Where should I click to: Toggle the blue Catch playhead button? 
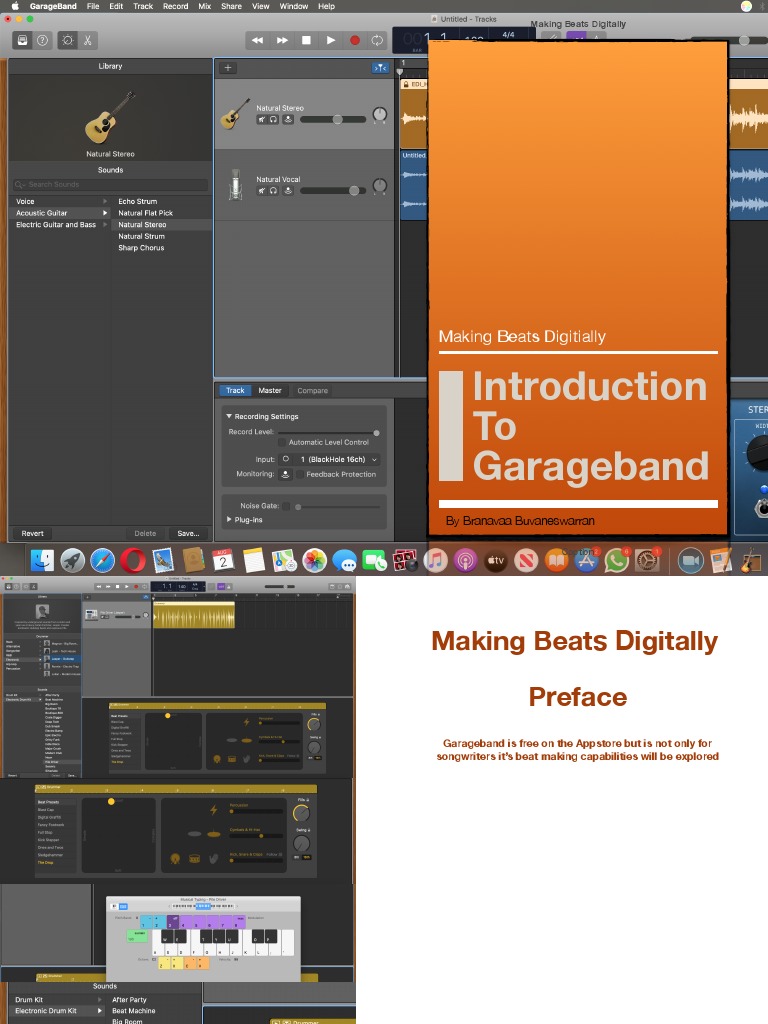[x=380, y=68]
